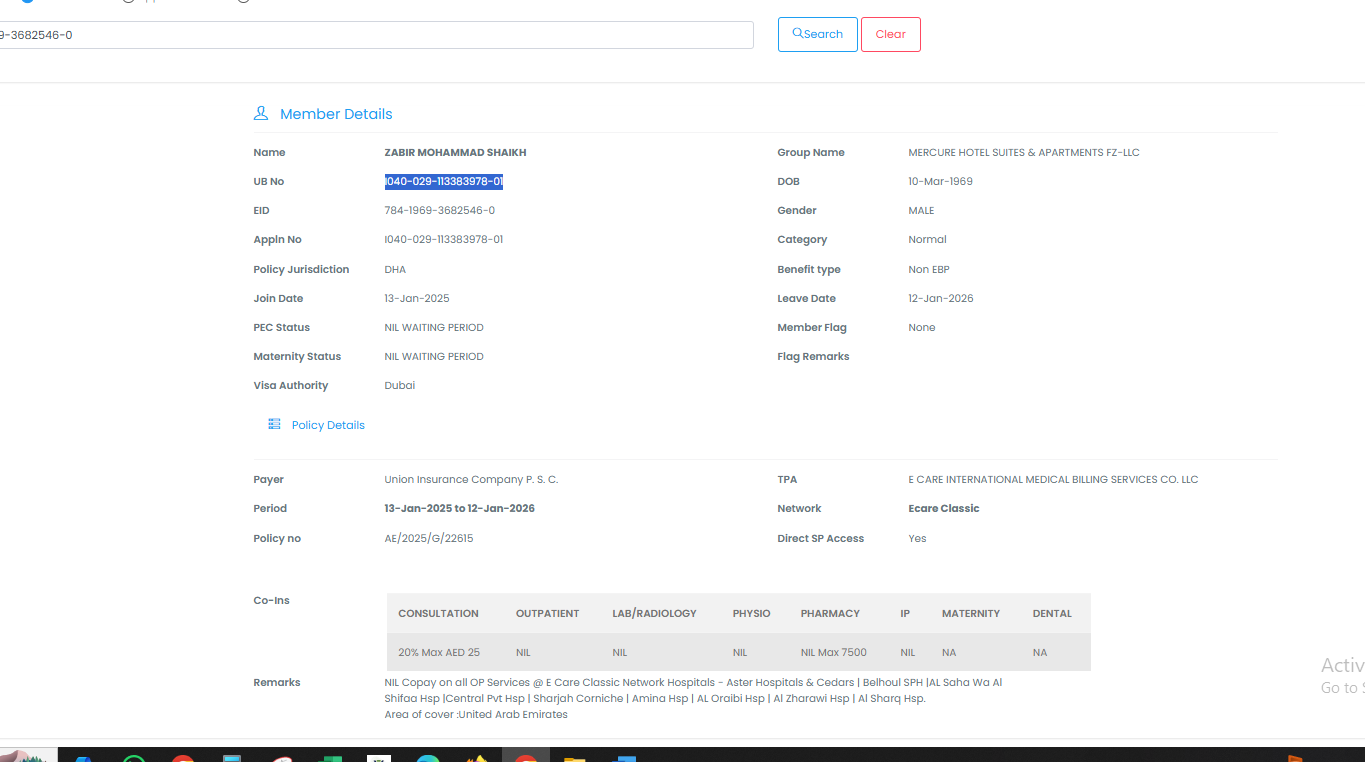This screenshot has height=762, width=1365.
Task: Click the EID value 784-1969-3682546-0
Action: (x=439, y=211)
